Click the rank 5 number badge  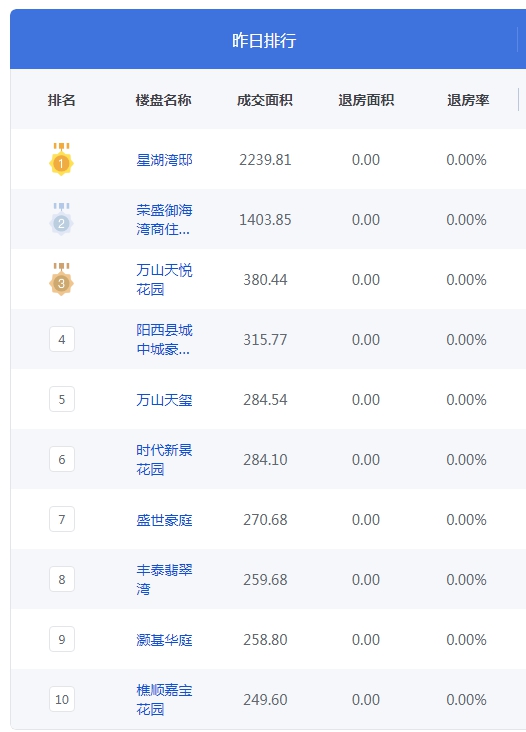click(62, 399)
